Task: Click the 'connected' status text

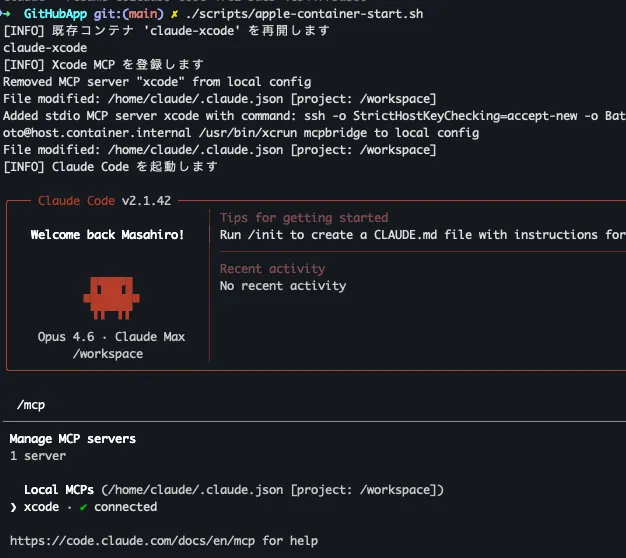Action: tap(126, 507)
